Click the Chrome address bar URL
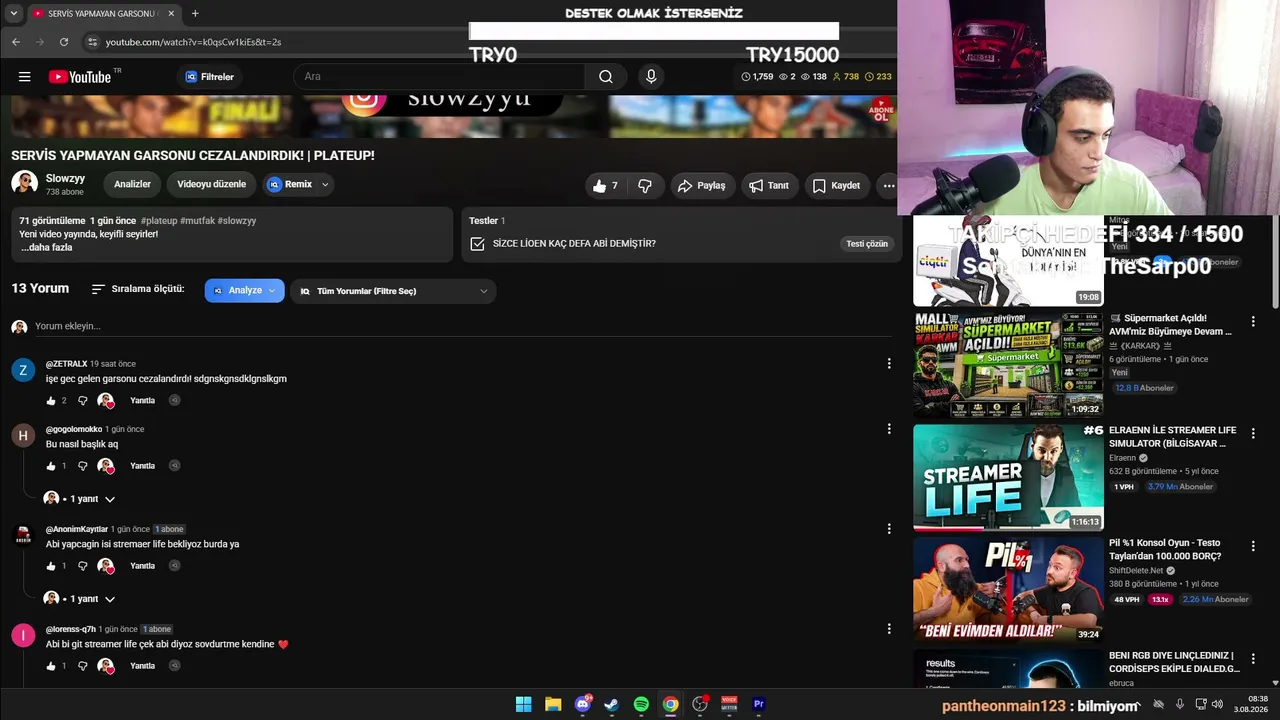The height and width of the screenshot is (720, 1280). click(x=193, y=42)
